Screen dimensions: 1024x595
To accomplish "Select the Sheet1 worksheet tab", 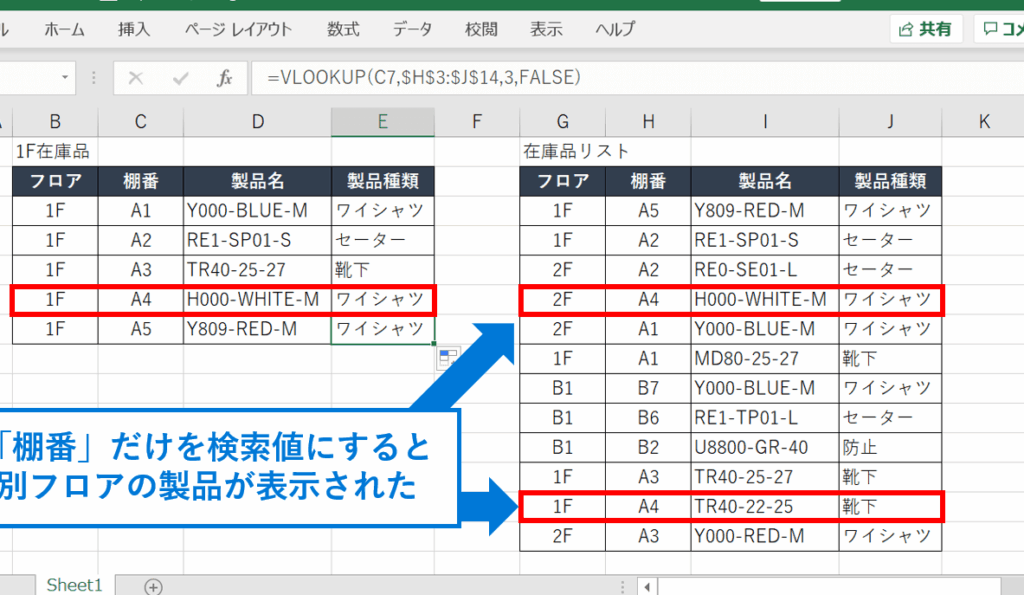I will 74,586.
